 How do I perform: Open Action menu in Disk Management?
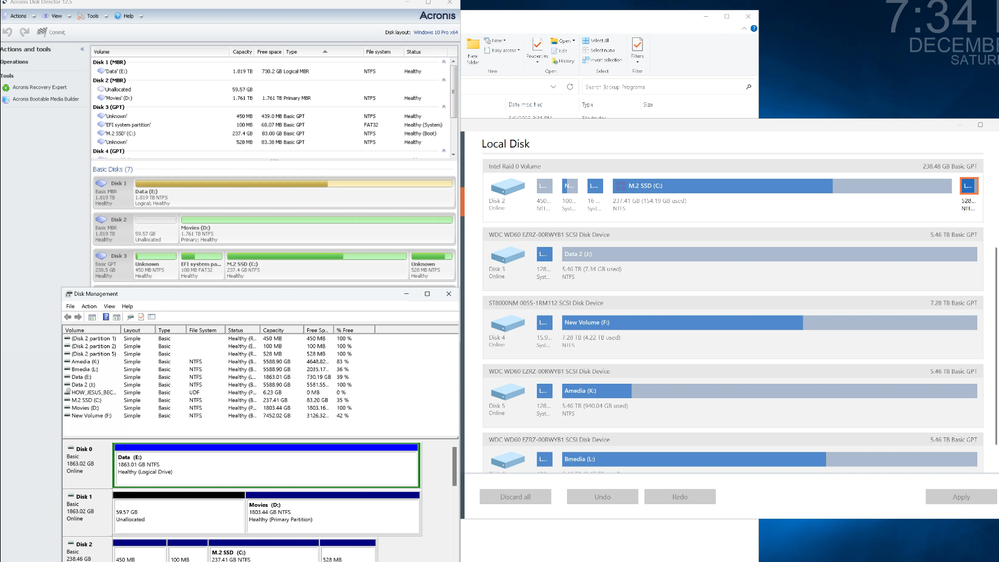point(89,306)
